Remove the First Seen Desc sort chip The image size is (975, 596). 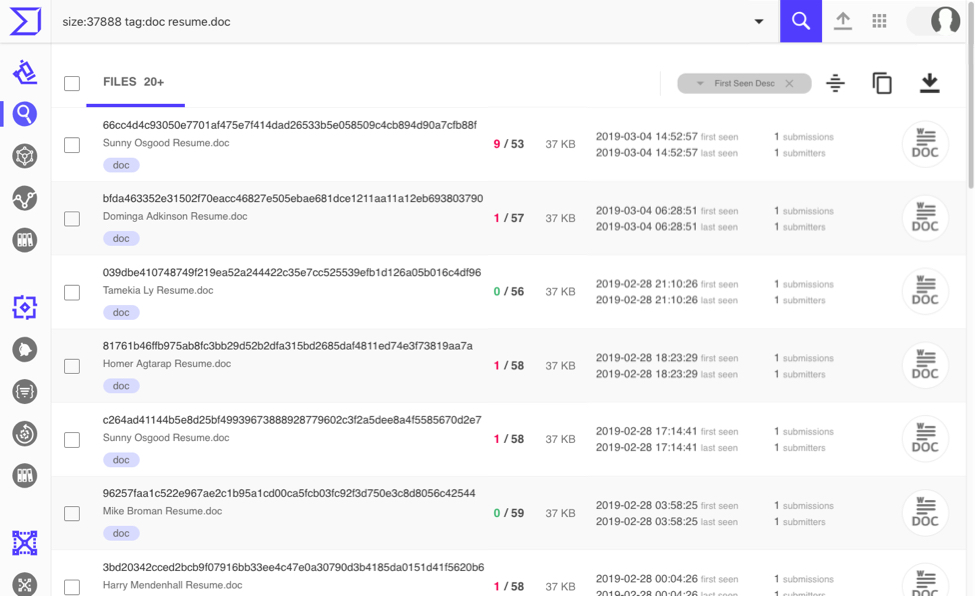tap(789, 83)
